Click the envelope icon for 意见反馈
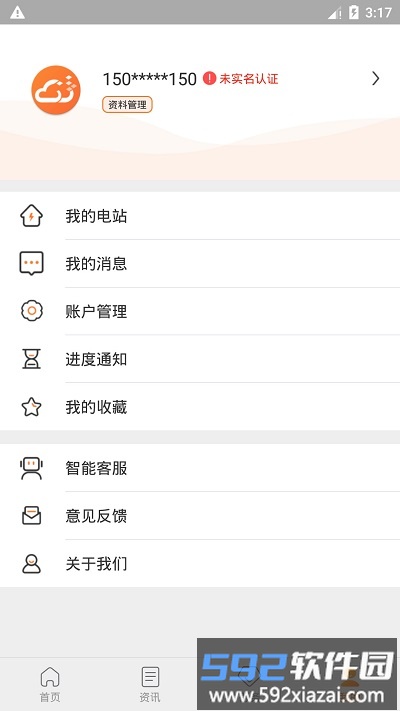This screenshot has width=400, height=711. 32,516
